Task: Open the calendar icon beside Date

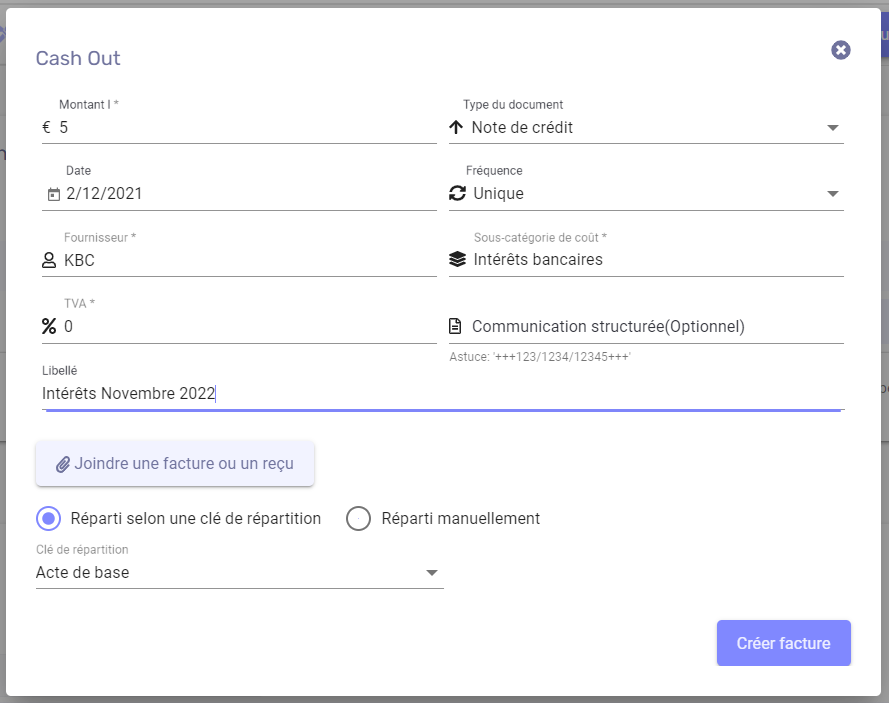Action: (53, 194)
